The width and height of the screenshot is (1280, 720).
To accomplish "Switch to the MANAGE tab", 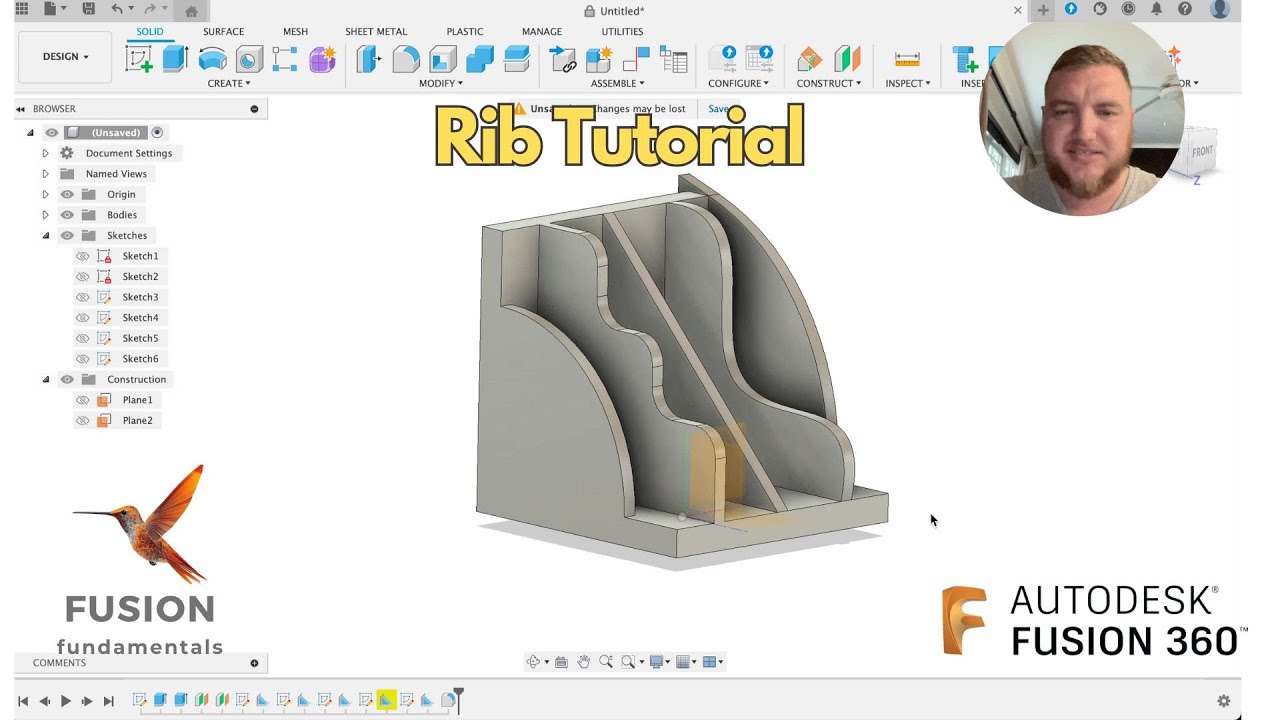I will click(x=542, y=32).
